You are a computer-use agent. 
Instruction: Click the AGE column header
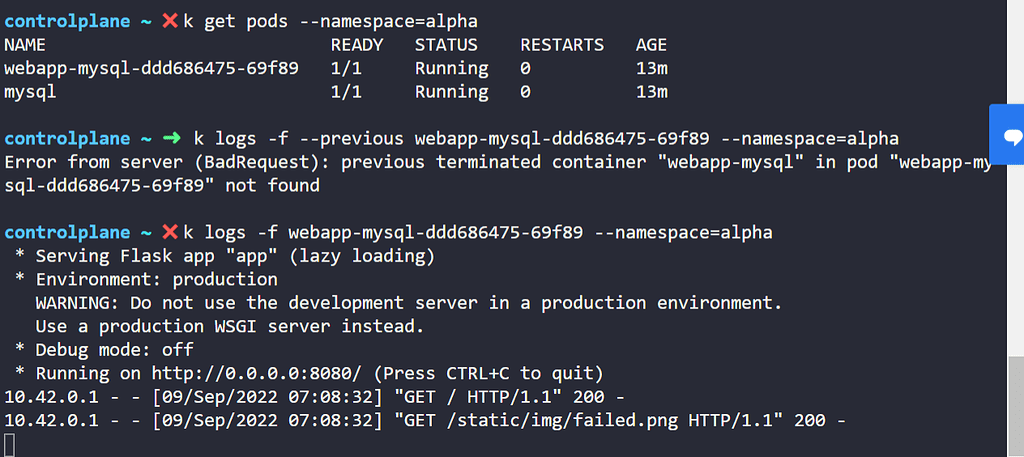tap(651, 45)
